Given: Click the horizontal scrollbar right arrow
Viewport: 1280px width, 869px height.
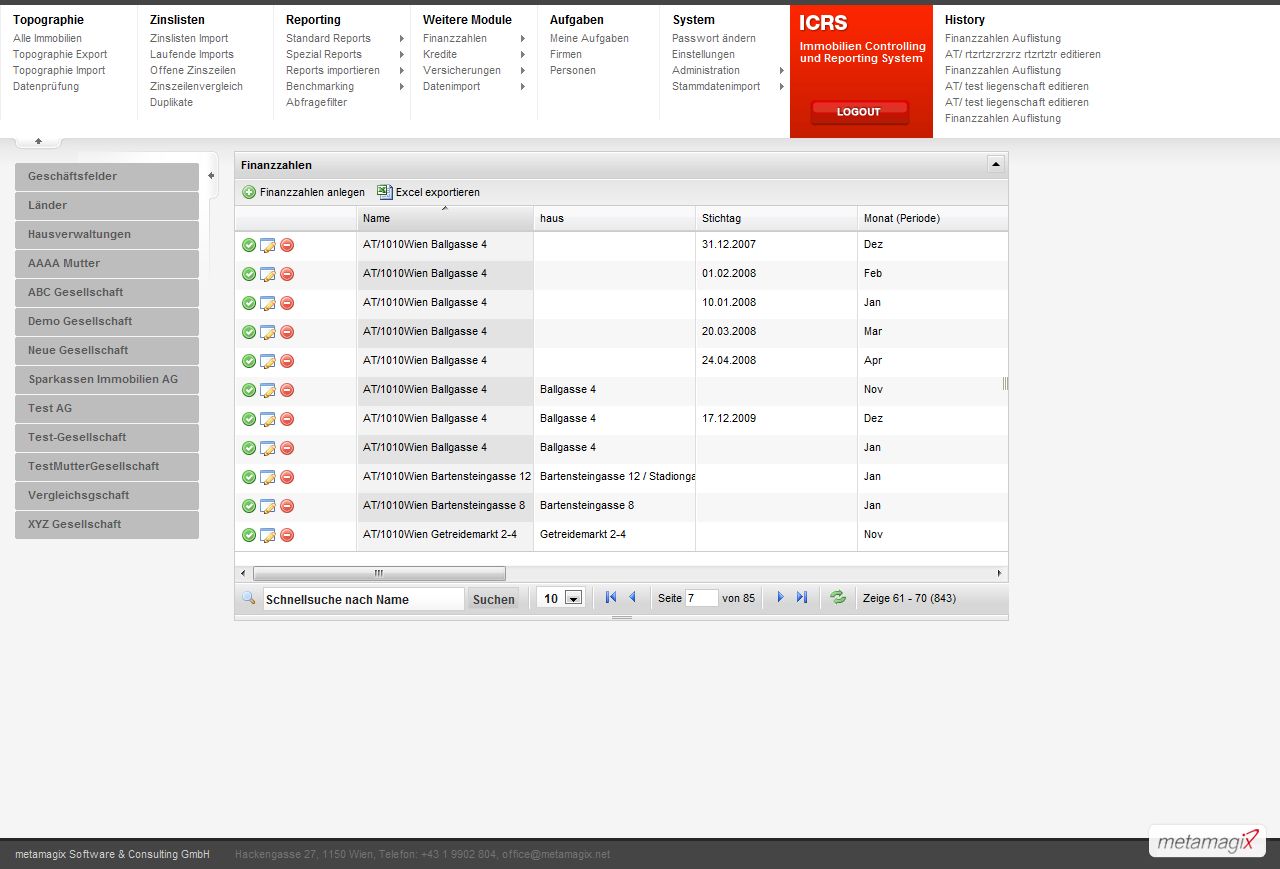Looking at the screenshot, I should pos(999,573).
